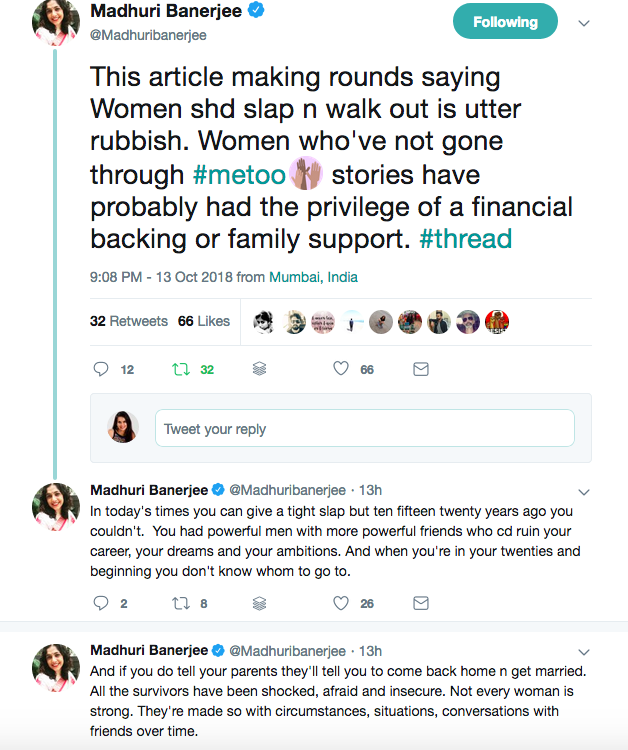Reply to the main #metoo tweet

100,369
